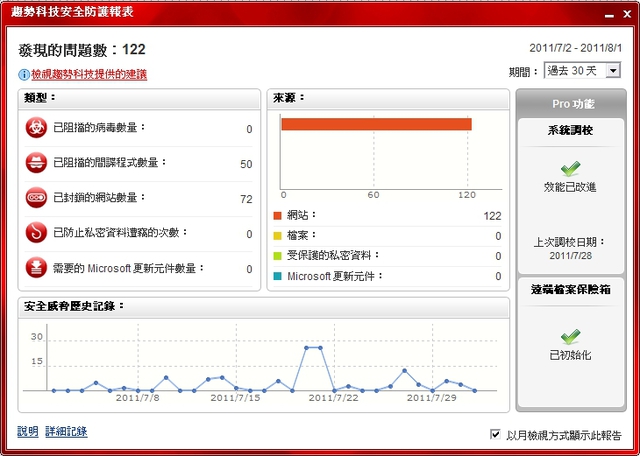Click the orange 網站 legend swatch
640x456 pixels.
278,216
